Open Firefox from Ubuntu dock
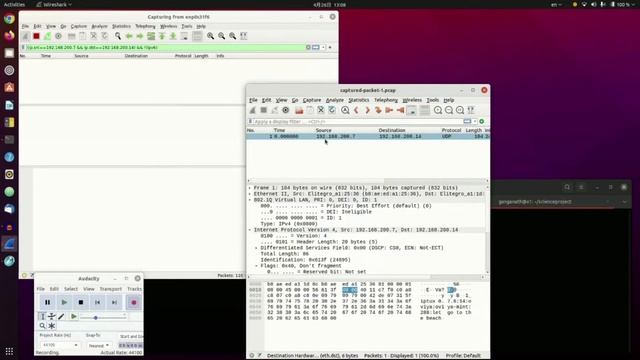The height and width of the screenshot is (360, 640). tap(9, 36)
